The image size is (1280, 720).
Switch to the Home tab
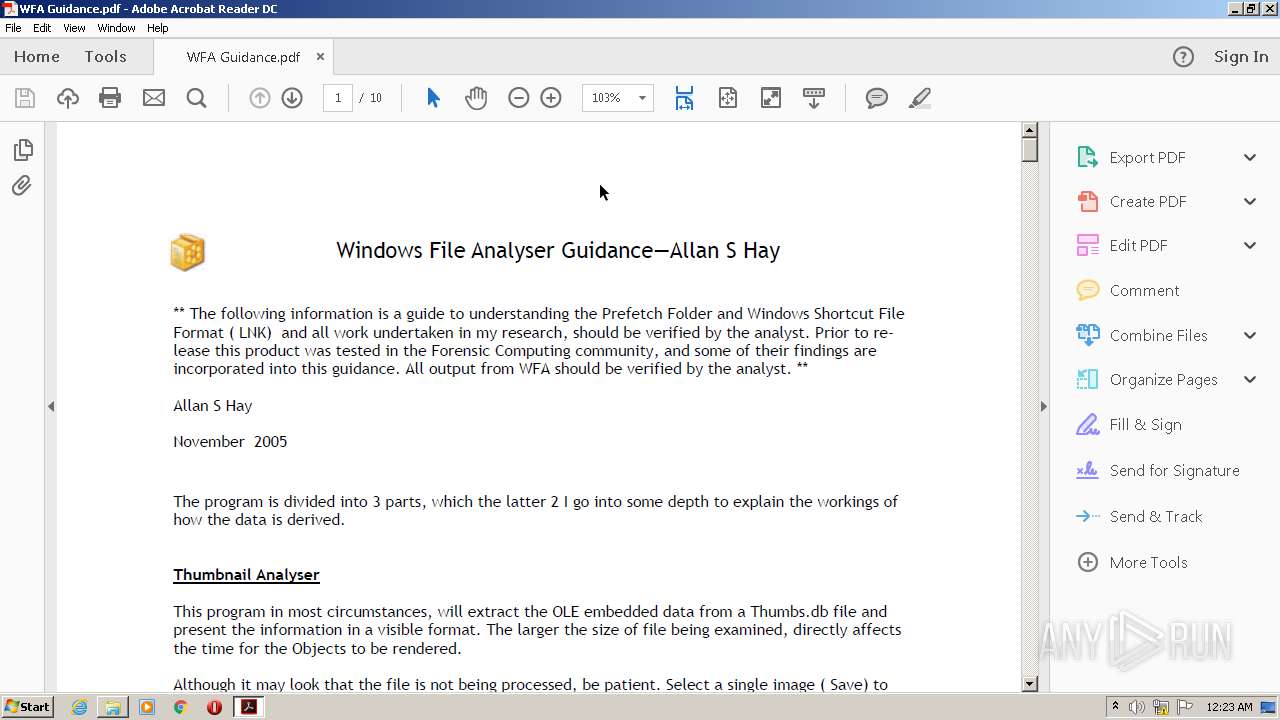37,57
